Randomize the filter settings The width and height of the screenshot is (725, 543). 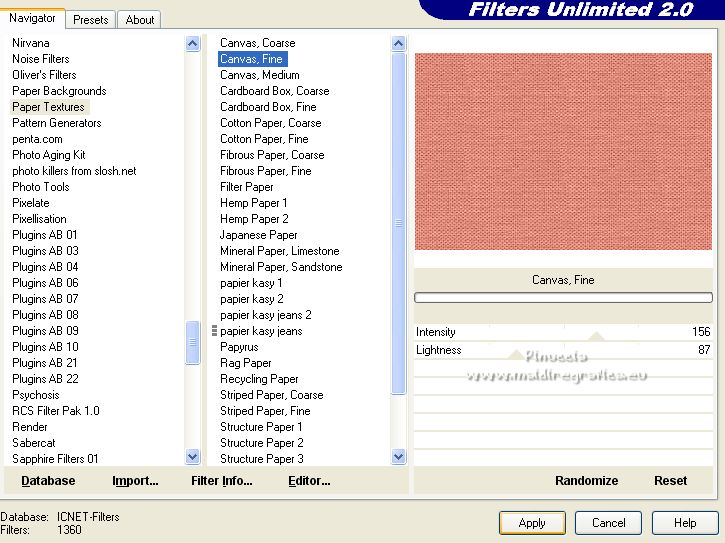pyautogui.click(x=587, y=481)
